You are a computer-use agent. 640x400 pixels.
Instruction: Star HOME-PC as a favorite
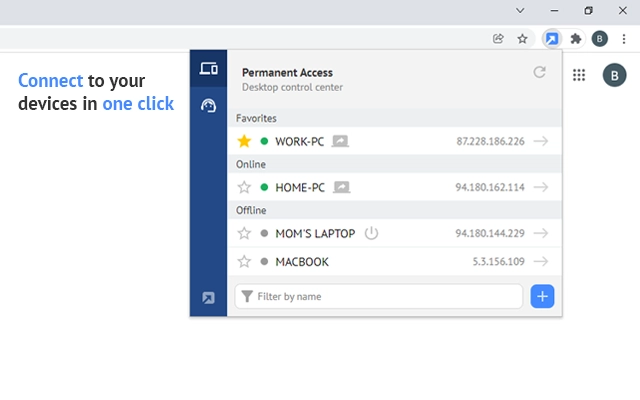244,187
